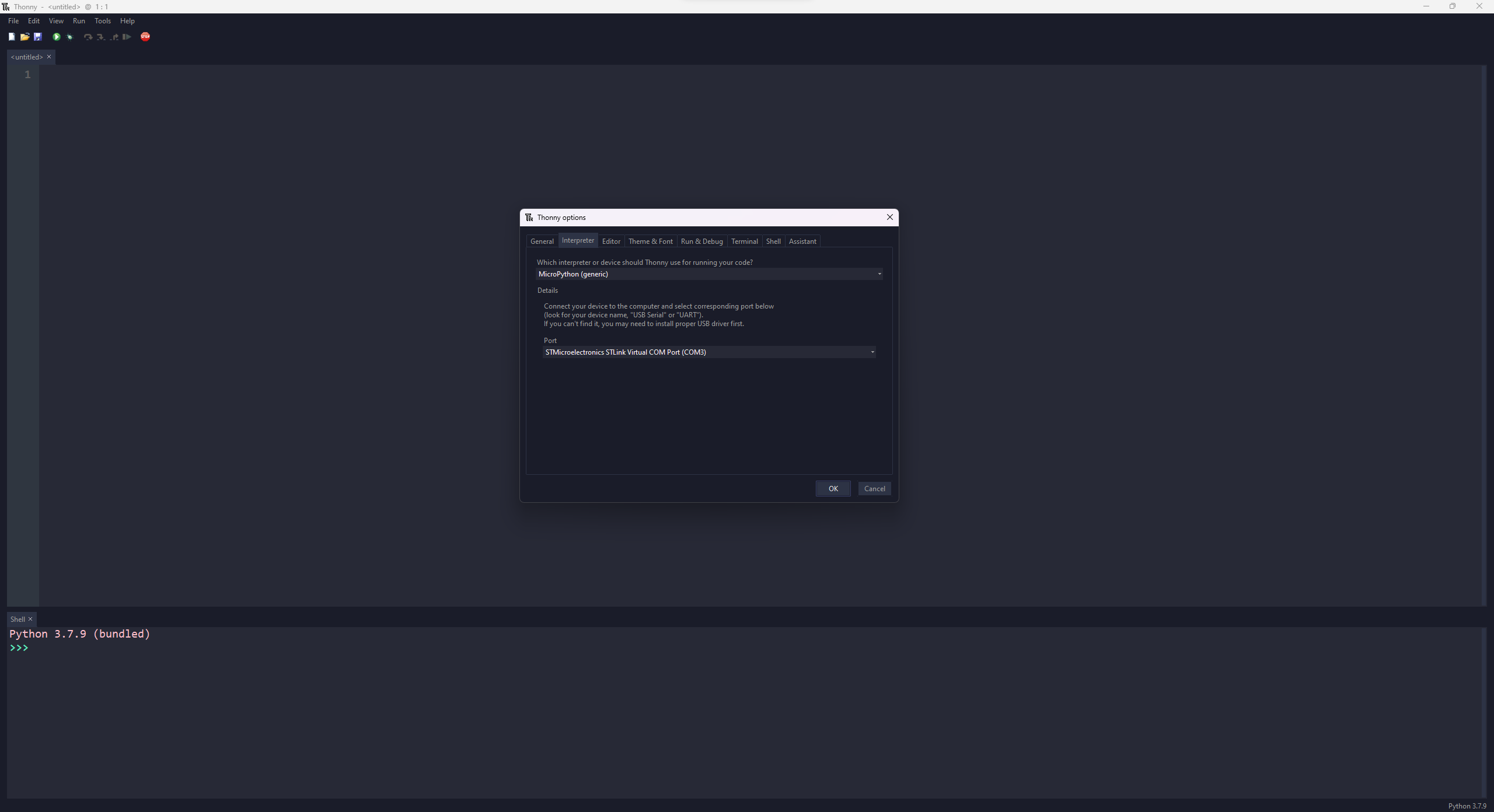Switch to the Theme & Font tab
The image size is (1494, 812).
[x=650, y=241]
